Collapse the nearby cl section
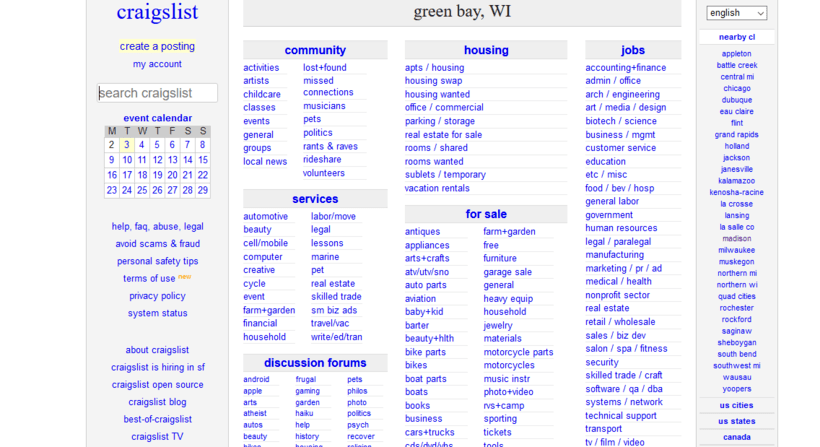This screenshot has height=447, width=820. [x=736, y=37]
